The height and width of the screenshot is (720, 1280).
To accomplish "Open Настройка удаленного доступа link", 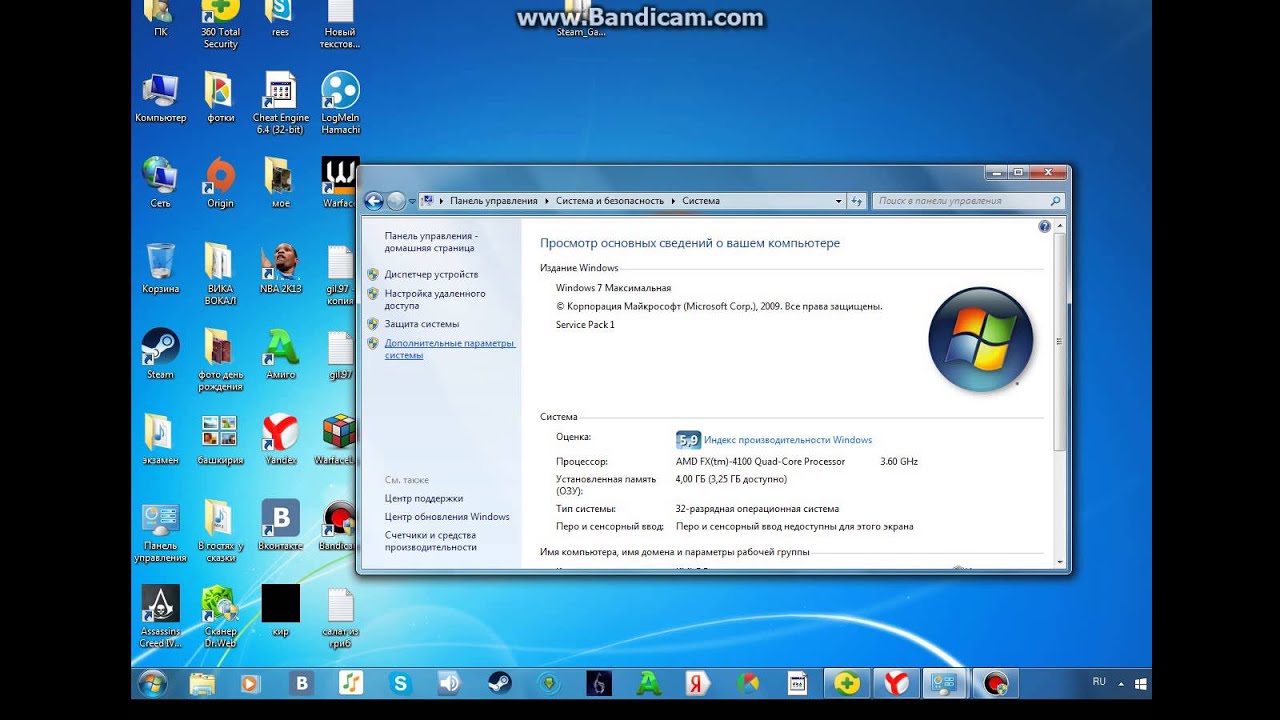I will 435,300.
